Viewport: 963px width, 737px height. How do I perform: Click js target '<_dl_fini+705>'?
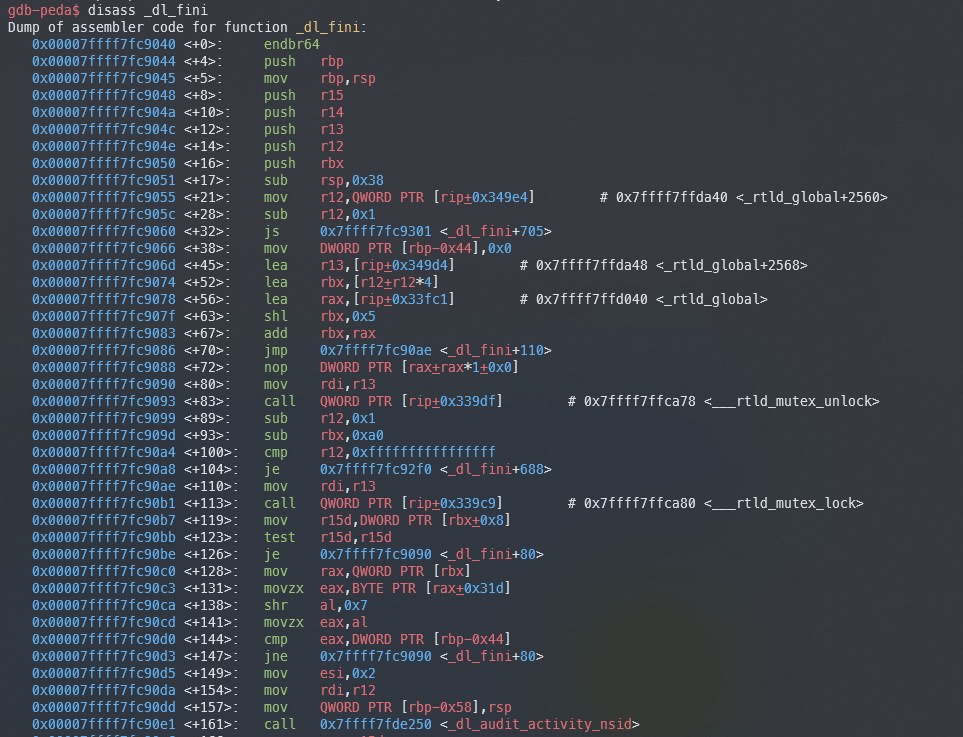(x=496, y=232)
